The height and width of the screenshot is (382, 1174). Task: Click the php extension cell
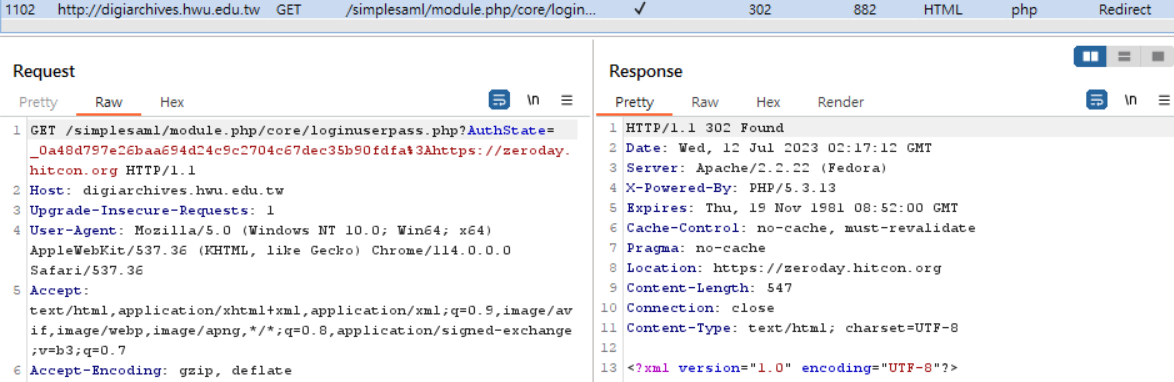pos(1024,10)
